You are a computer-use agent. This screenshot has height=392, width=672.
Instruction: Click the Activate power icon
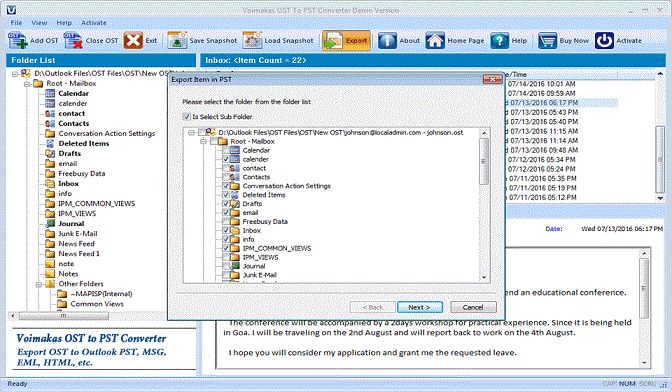coord(604,41)
